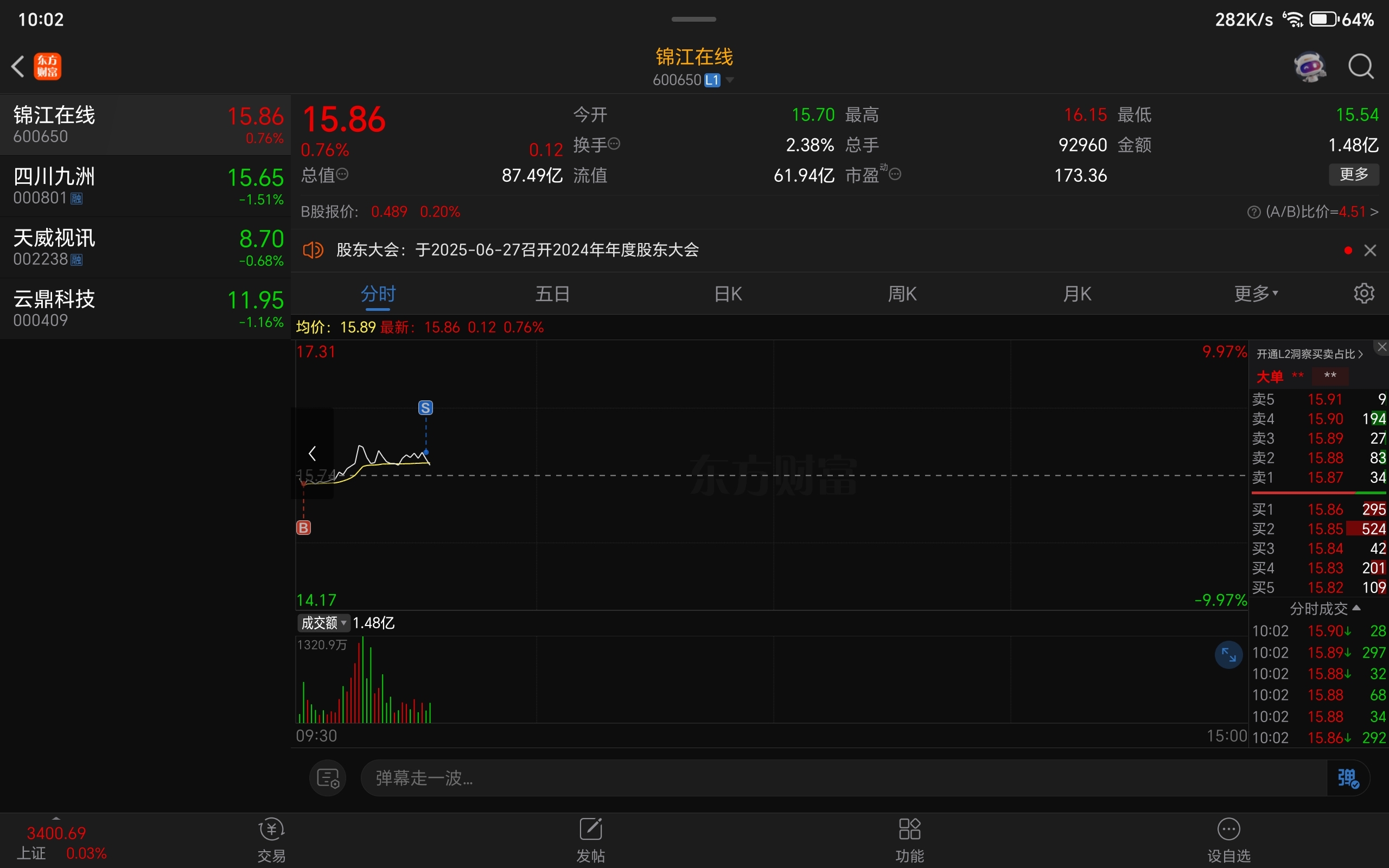Tap the big 15.86 current price

pos(343,119)
